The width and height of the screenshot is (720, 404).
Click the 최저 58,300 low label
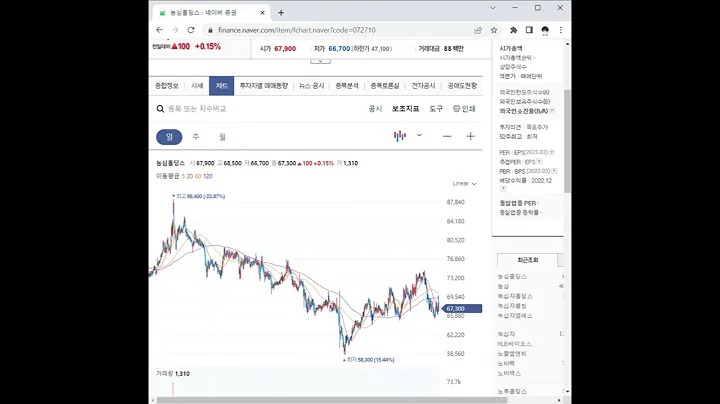(x=370, y=360)
